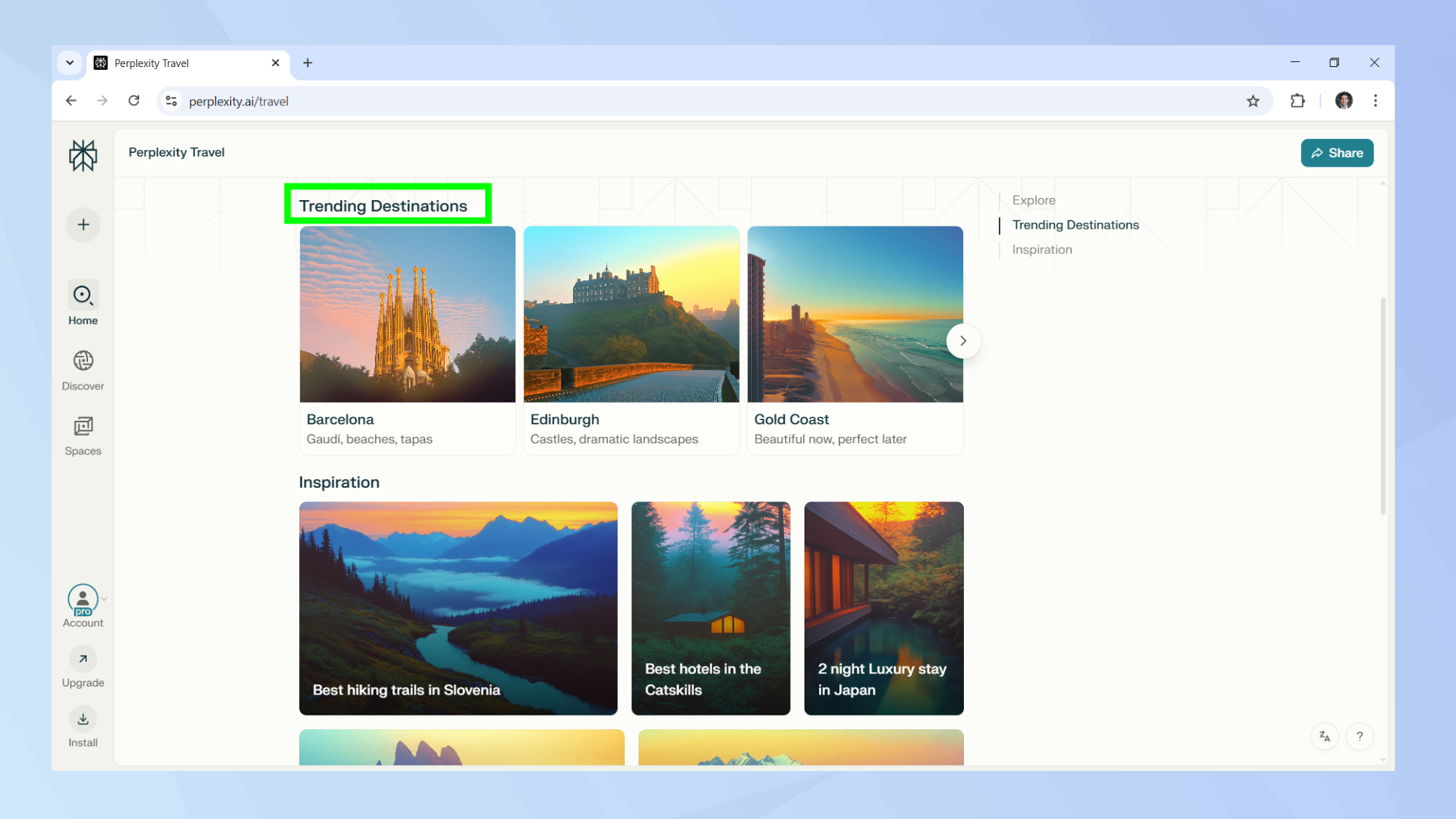Viewport: 1456px width, 819px height.
Task: Select the Home icon in the sidebar
Action: (x=83, y=296)
